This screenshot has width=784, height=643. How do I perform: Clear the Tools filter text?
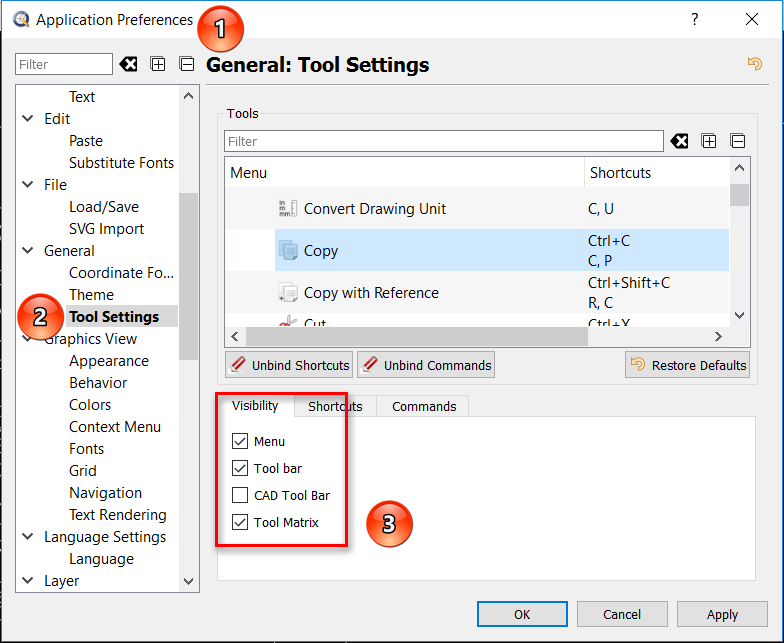click(x=680, y=141)
